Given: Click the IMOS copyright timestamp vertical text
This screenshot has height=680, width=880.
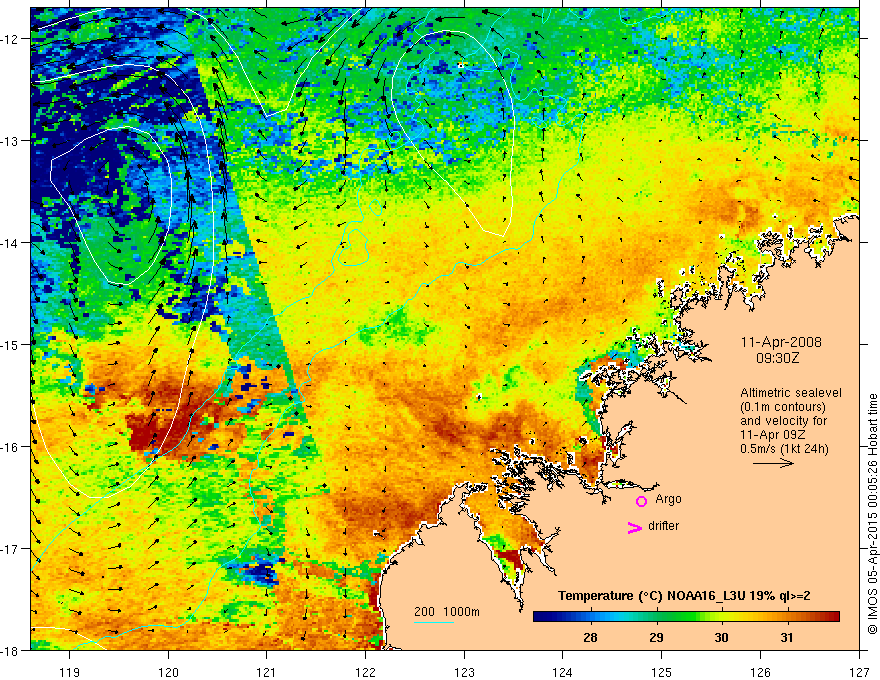Looking at the screenshot, I should point(872,516).
